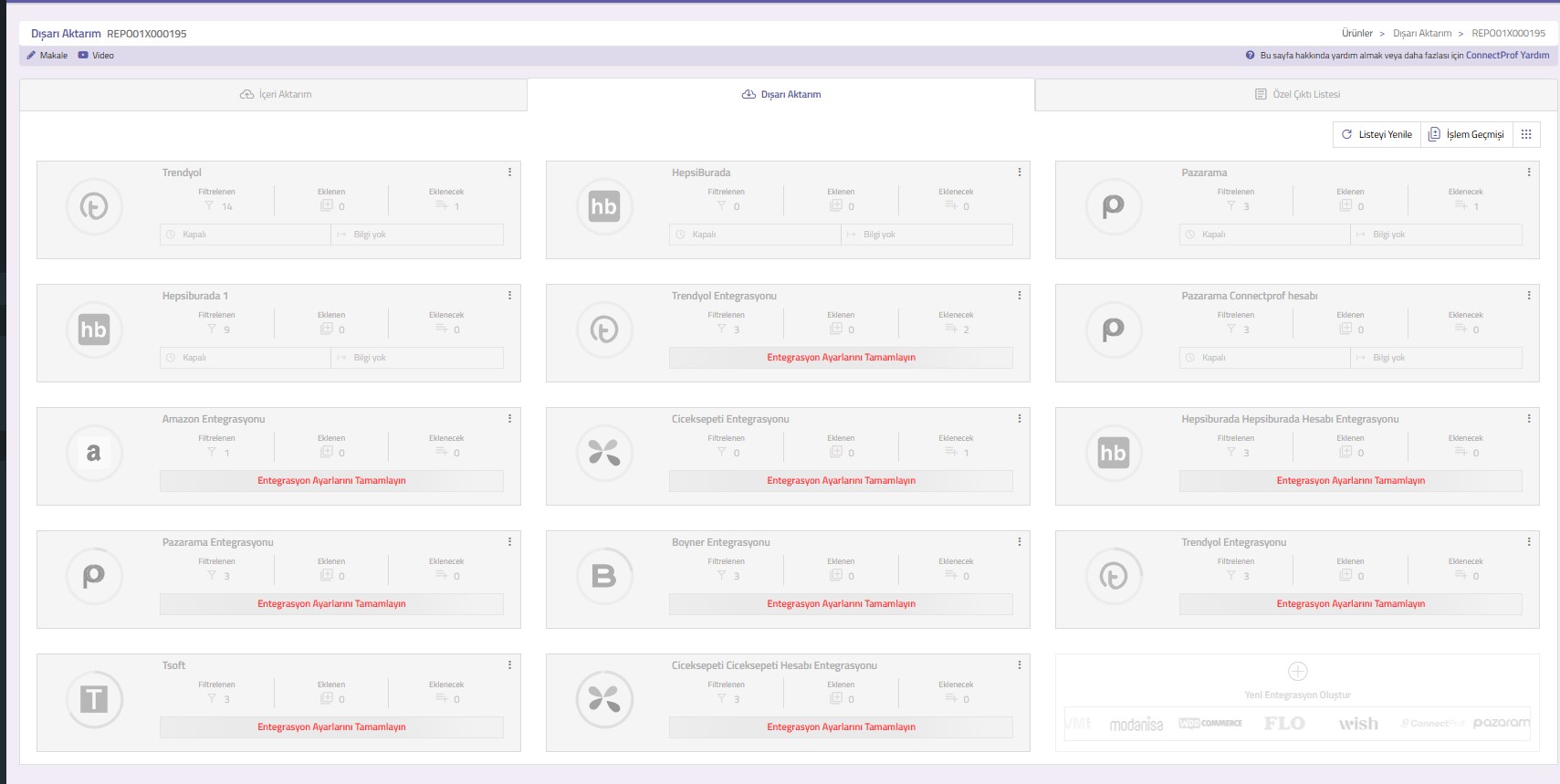
Task: Open the three-dot menu on HepsiBurada card
Action: pyautogui.click(x=1019, y=172)
